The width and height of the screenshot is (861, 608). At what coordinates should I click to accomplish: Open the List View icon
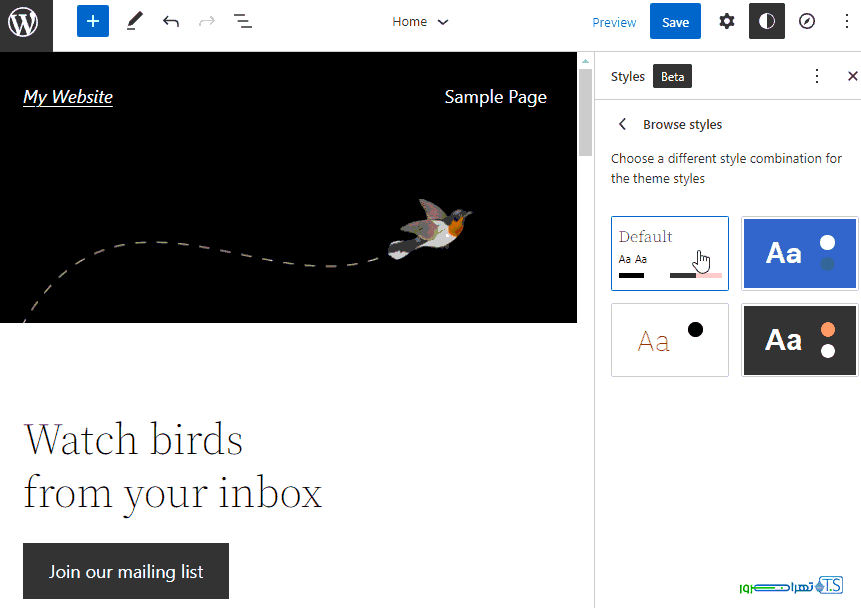(242, 22)
